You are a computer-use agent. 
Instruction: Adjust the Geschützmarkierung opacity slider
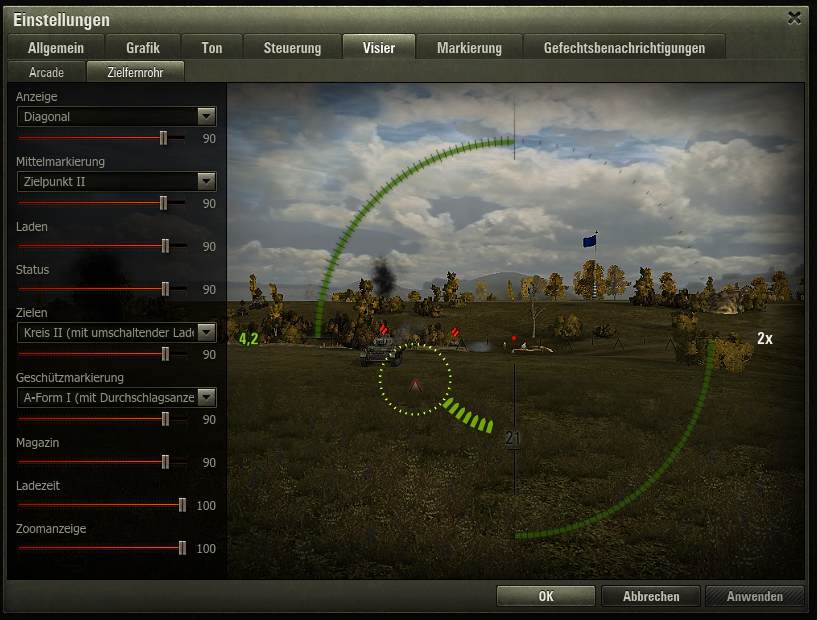coord(102,419)
